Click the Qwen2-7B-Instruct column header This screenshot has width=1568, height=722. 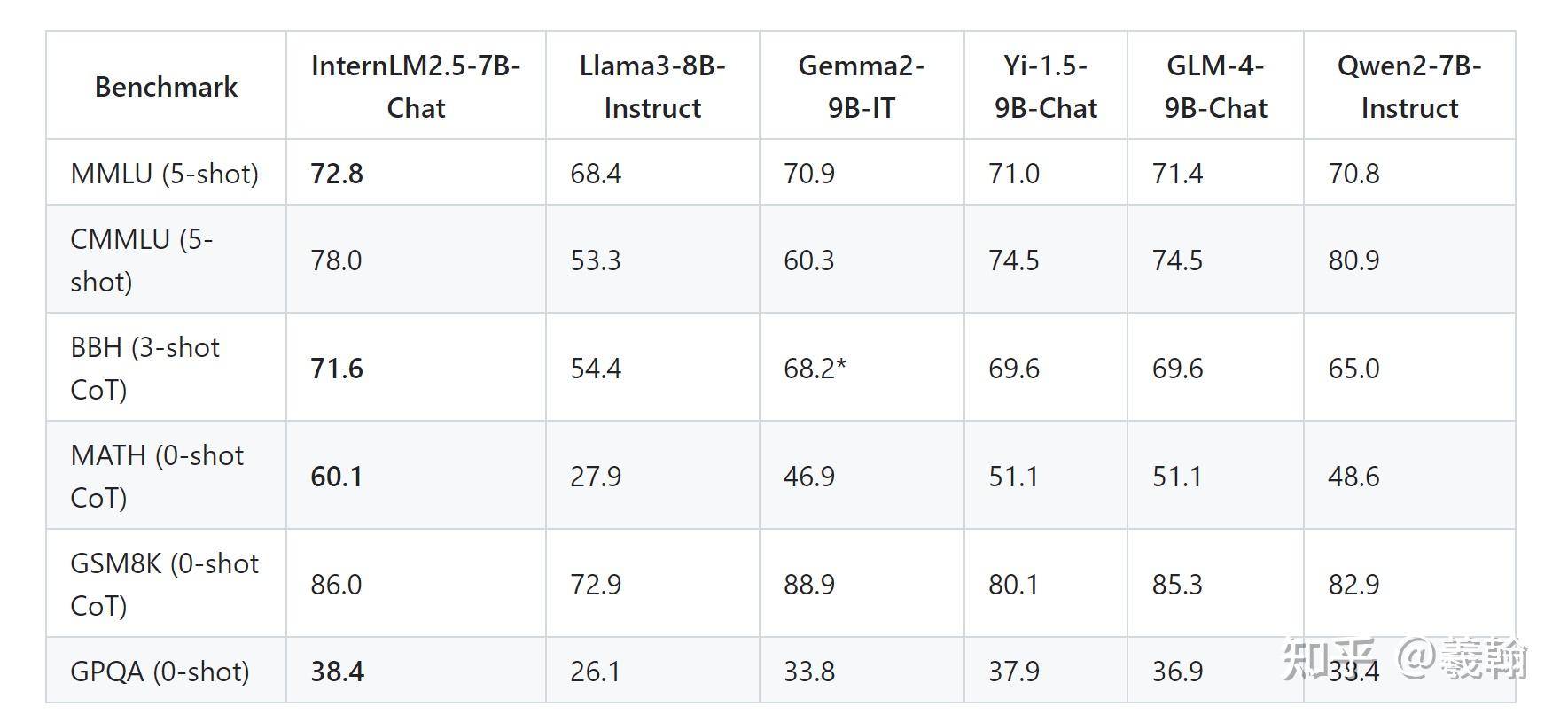click(1409, 87)
